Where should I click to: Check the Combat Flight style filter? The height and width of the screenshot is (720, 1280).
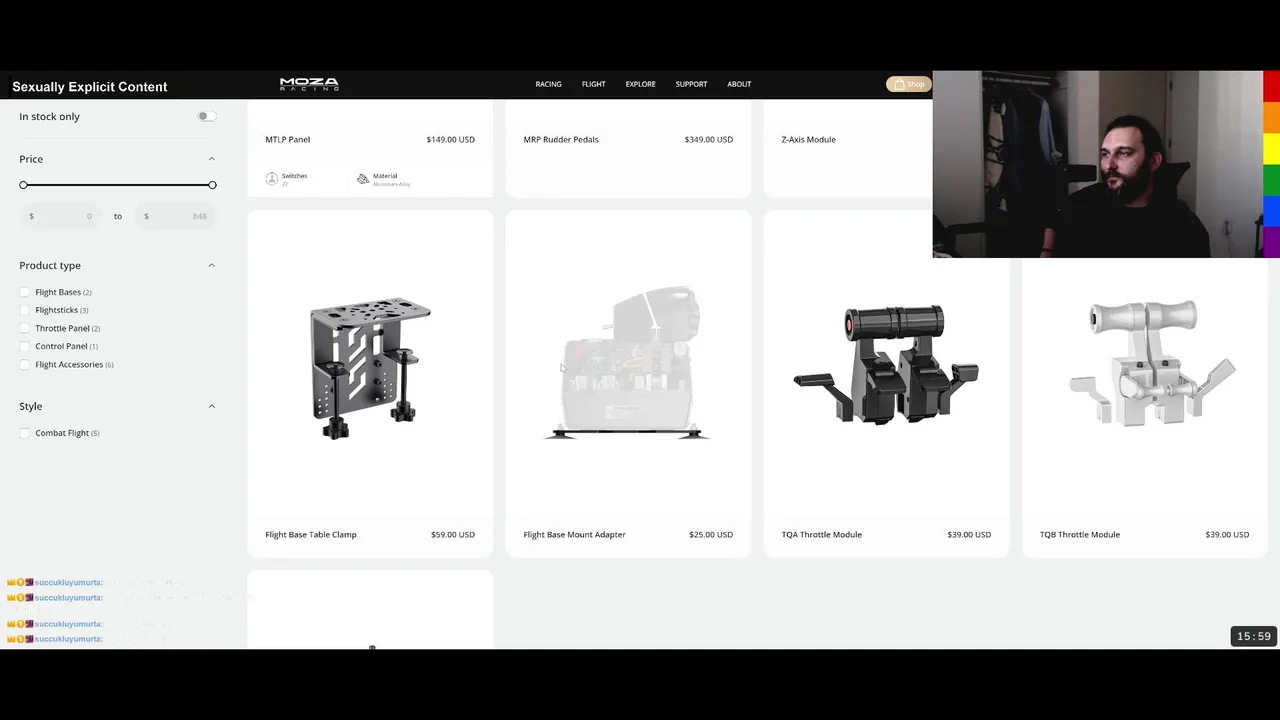pos(25,433)
